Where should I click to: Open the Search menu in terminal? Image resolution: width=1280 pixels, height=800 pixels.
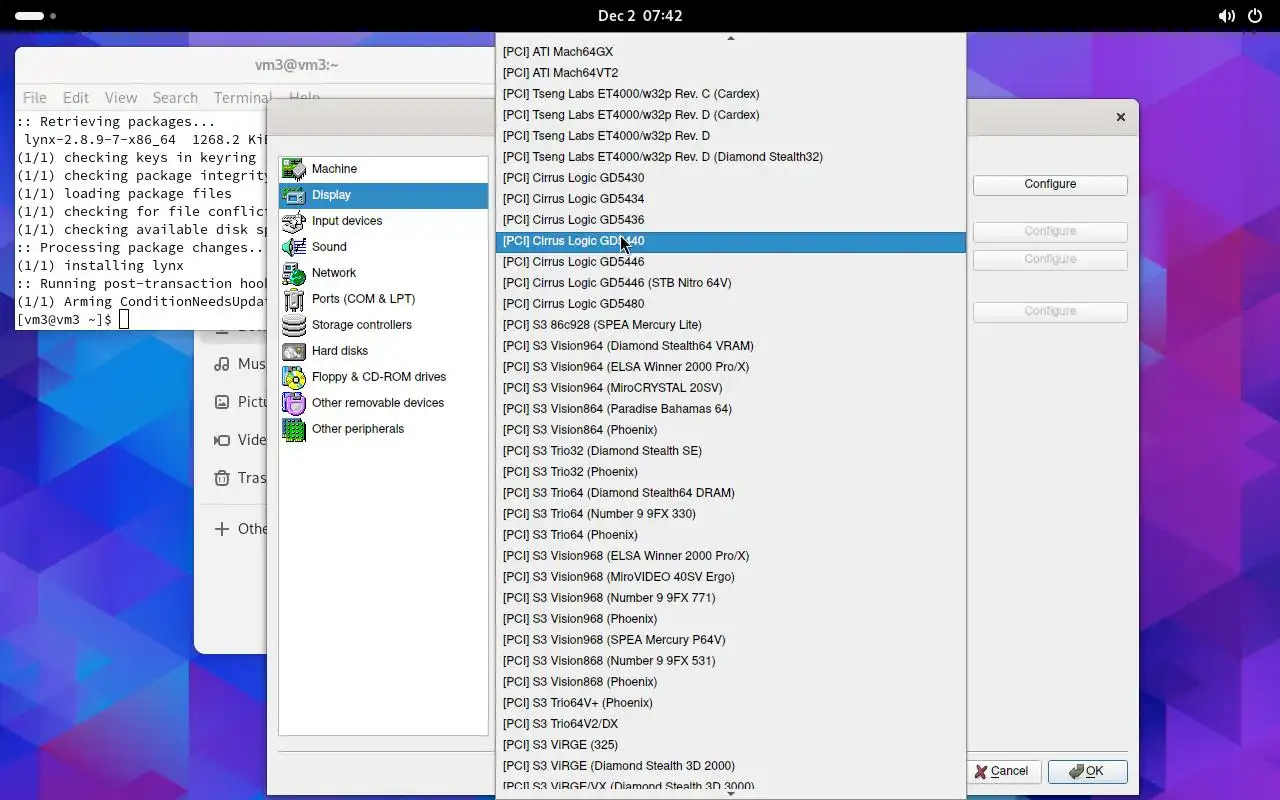[175, 97]
